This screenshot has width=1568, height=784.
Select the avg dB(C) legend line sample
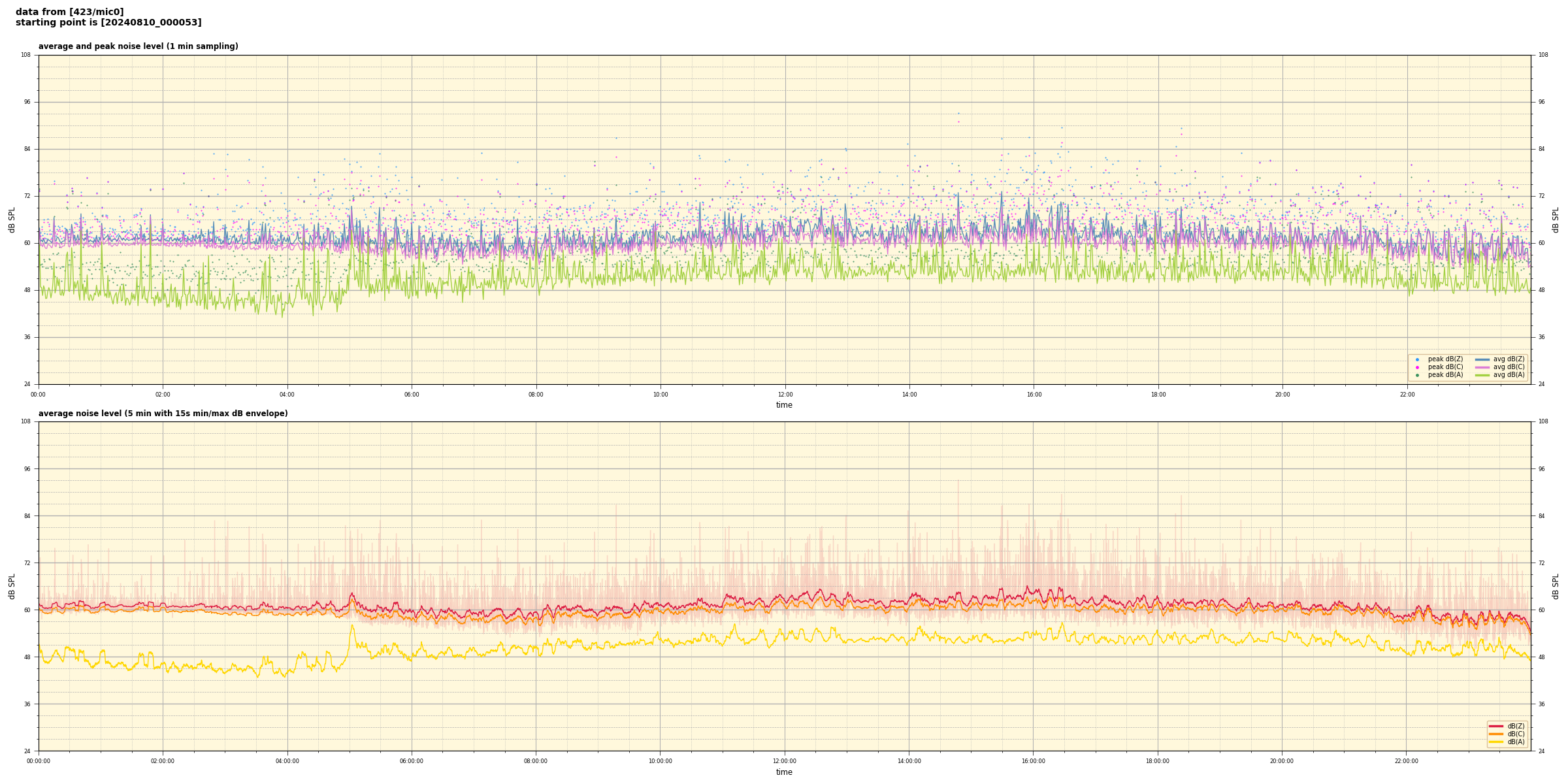point(1482,367)
